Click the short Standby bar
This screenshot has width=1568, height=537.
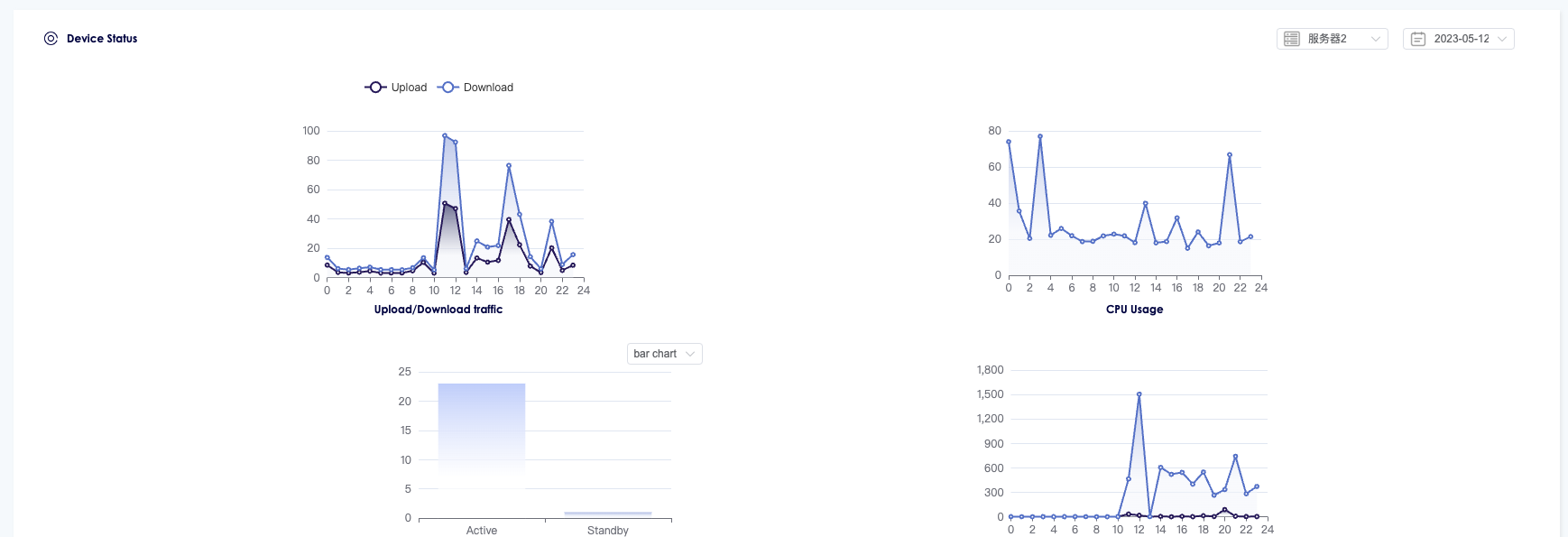(x=607, y=514)
